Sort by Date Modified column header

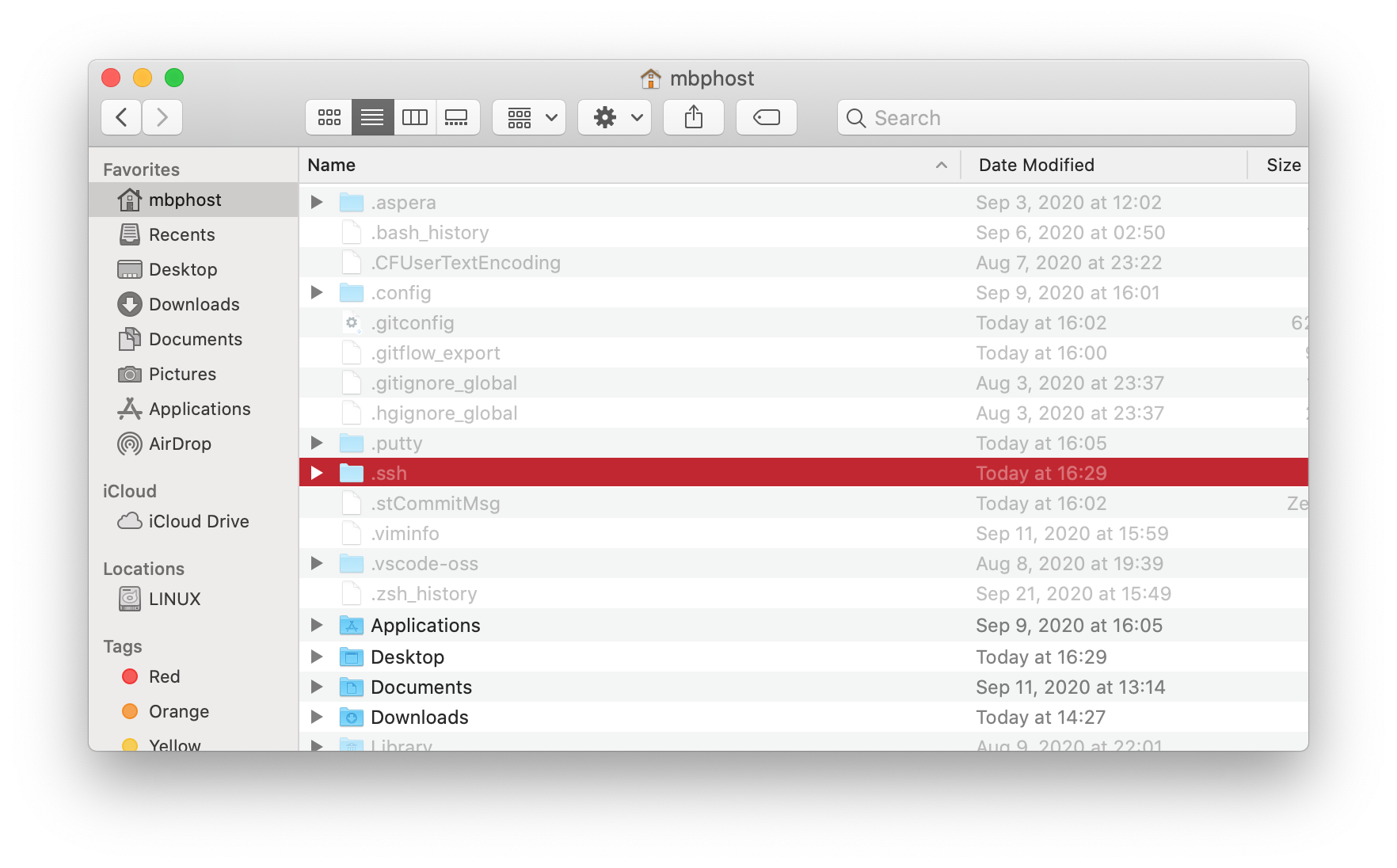[1036, 165]
